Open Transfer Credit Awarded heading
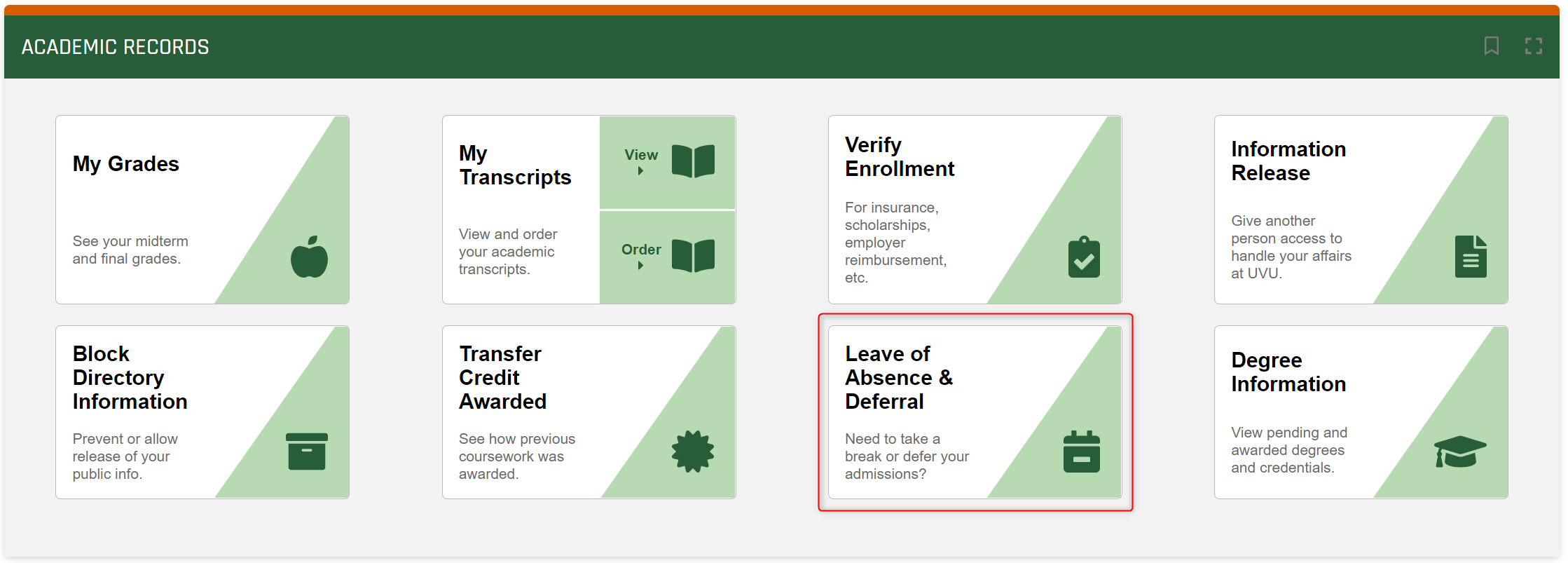 (502, 378)
